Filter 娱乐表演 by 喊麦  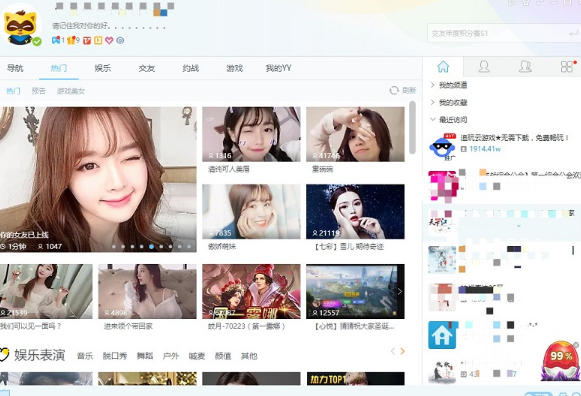click(197, 356)
